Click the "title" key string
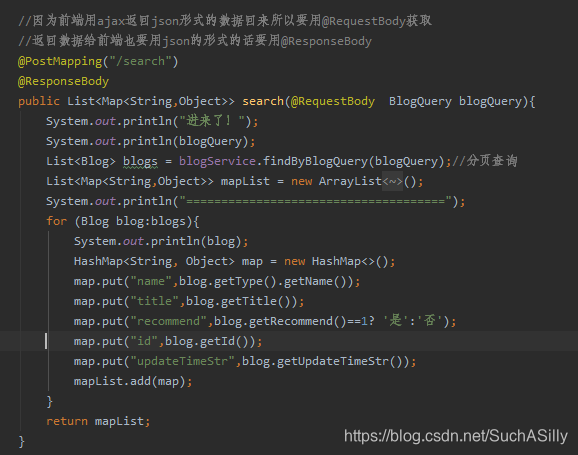 pyautogui.click(x=154, y=301)
